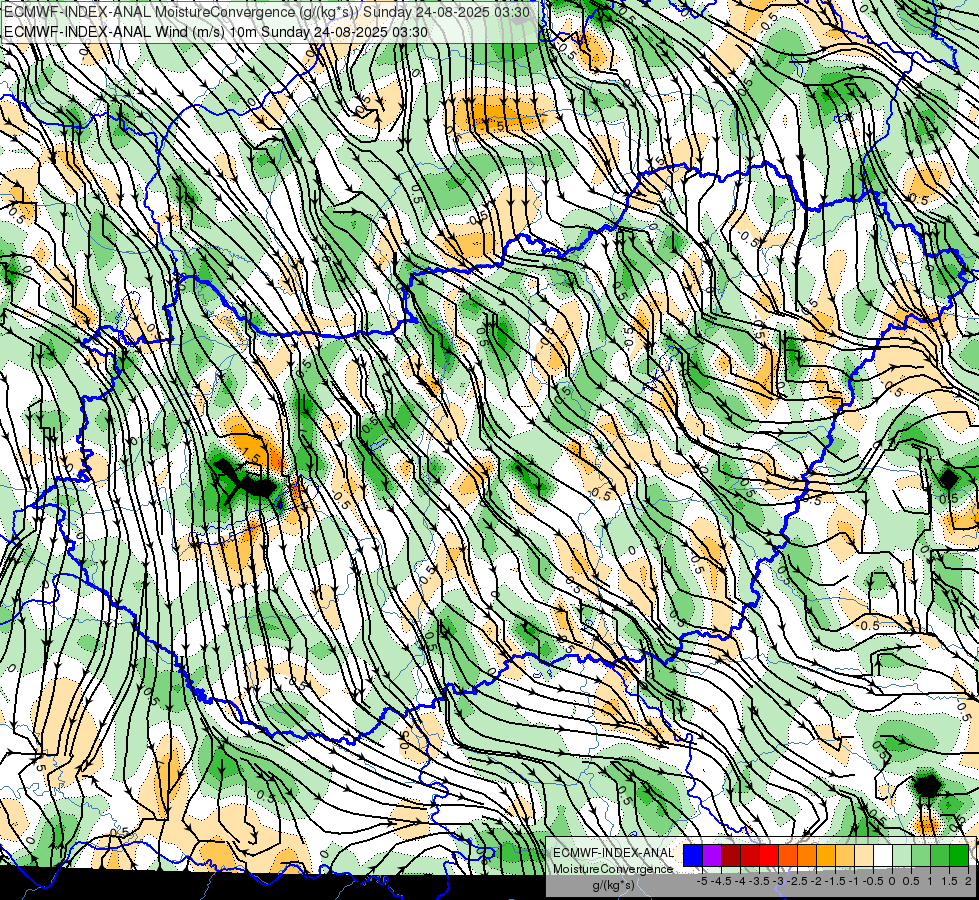Click the legend tick value -2.5
The image size is (979, 900).
click(x=797, y=881)
